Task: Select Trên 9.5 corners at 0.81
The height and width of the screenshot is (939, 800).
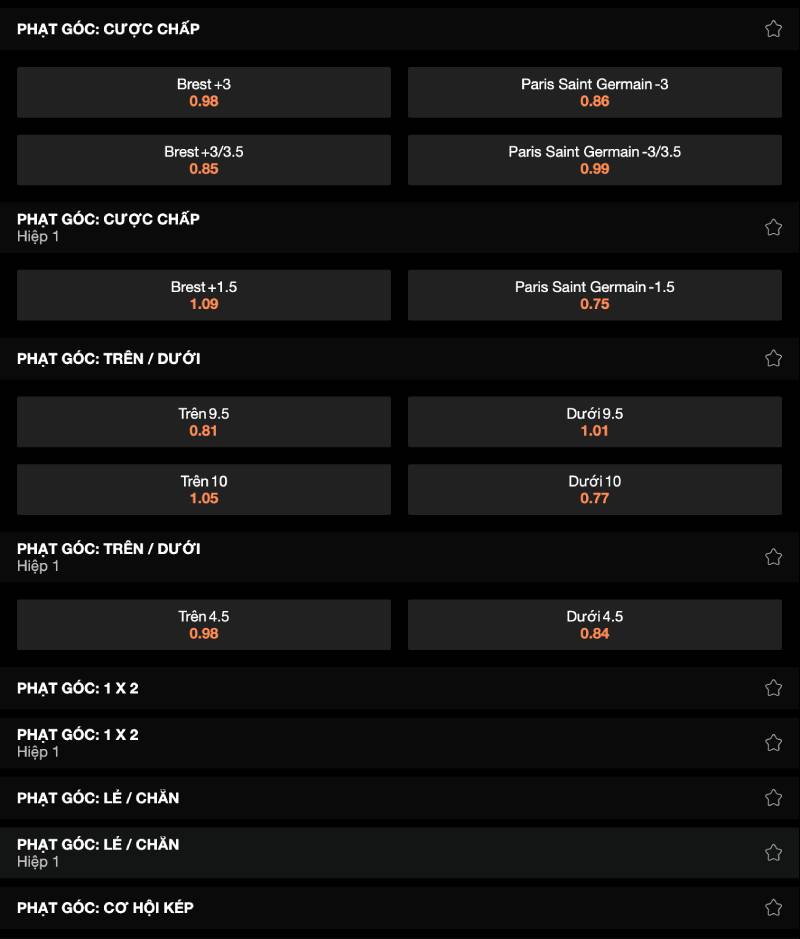Action: [204, 422]
